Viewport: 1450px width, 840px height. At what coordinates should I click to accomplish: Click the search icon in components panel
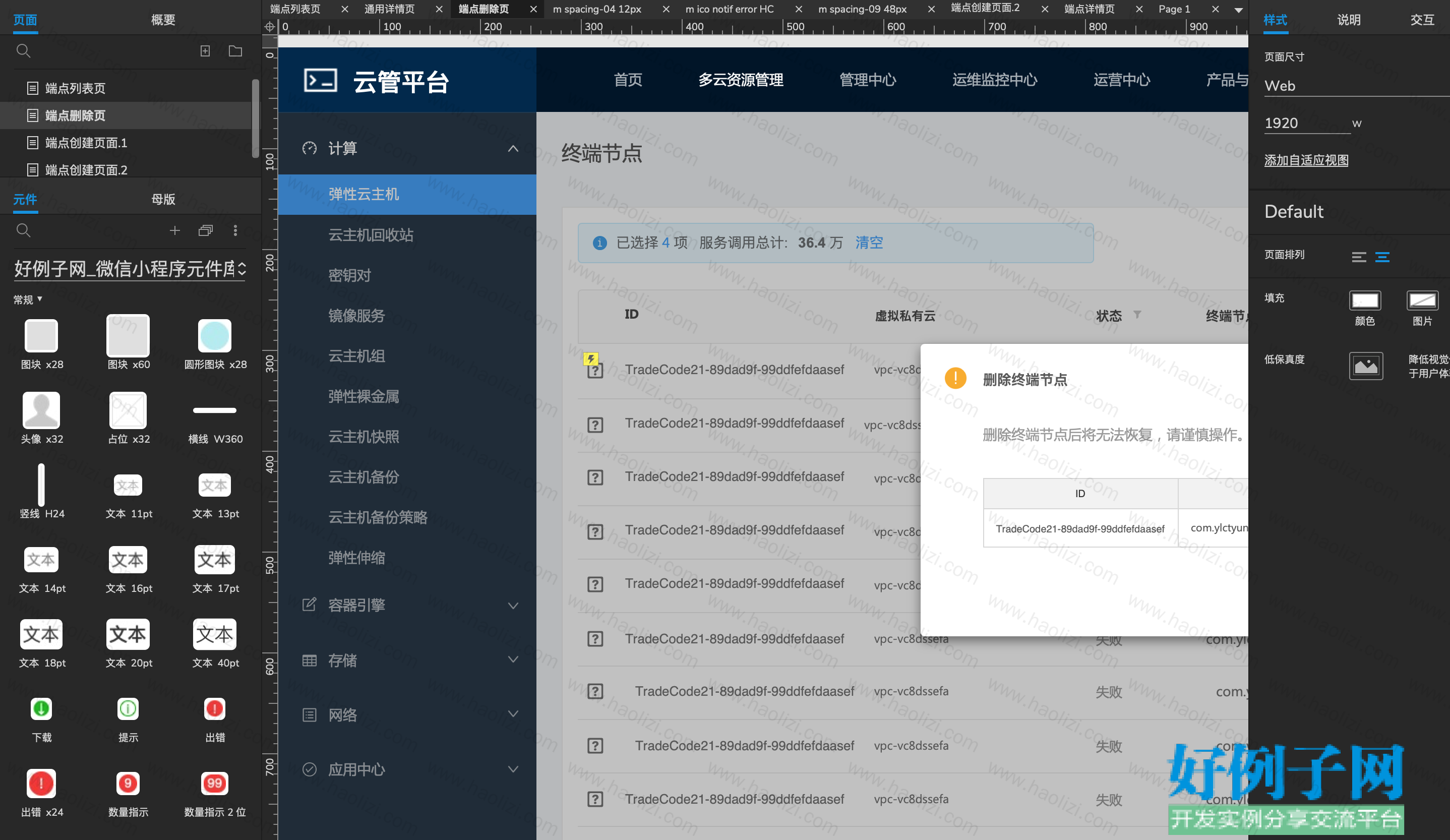click(x=23, y=231)
